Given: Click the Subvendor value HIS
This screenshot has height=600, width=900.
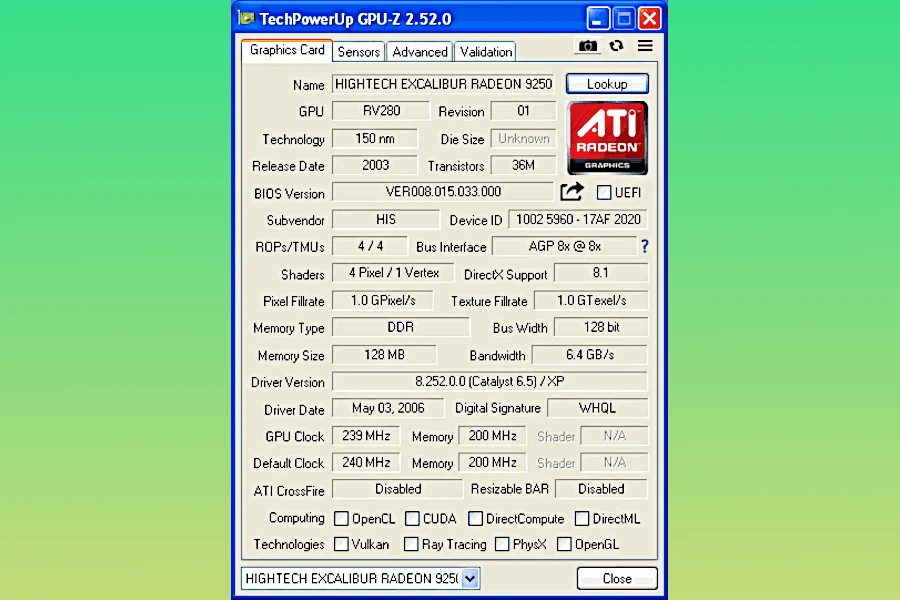Looking at the screenshot, I should (386, 219).
